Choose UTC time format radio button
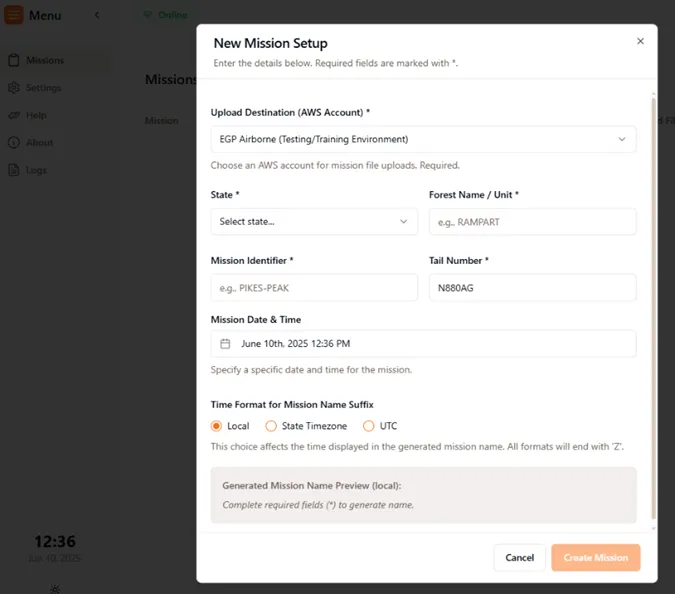 [x=369, y=426]
